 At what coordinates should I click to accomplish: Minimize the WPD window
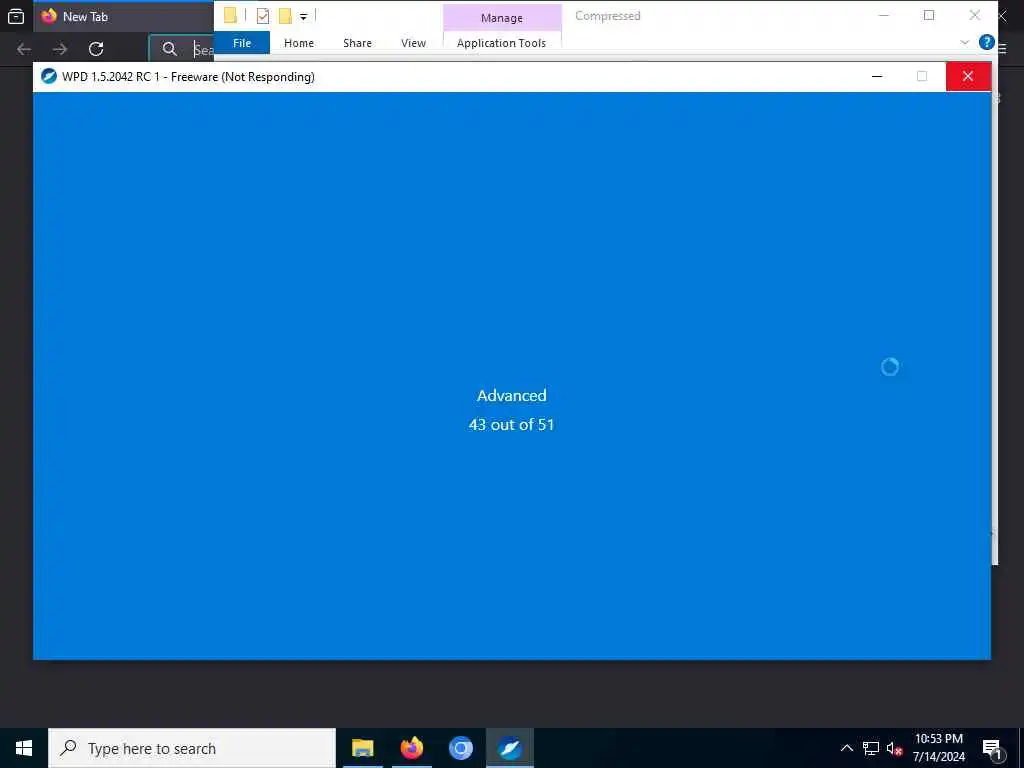(x=877, y=76)
